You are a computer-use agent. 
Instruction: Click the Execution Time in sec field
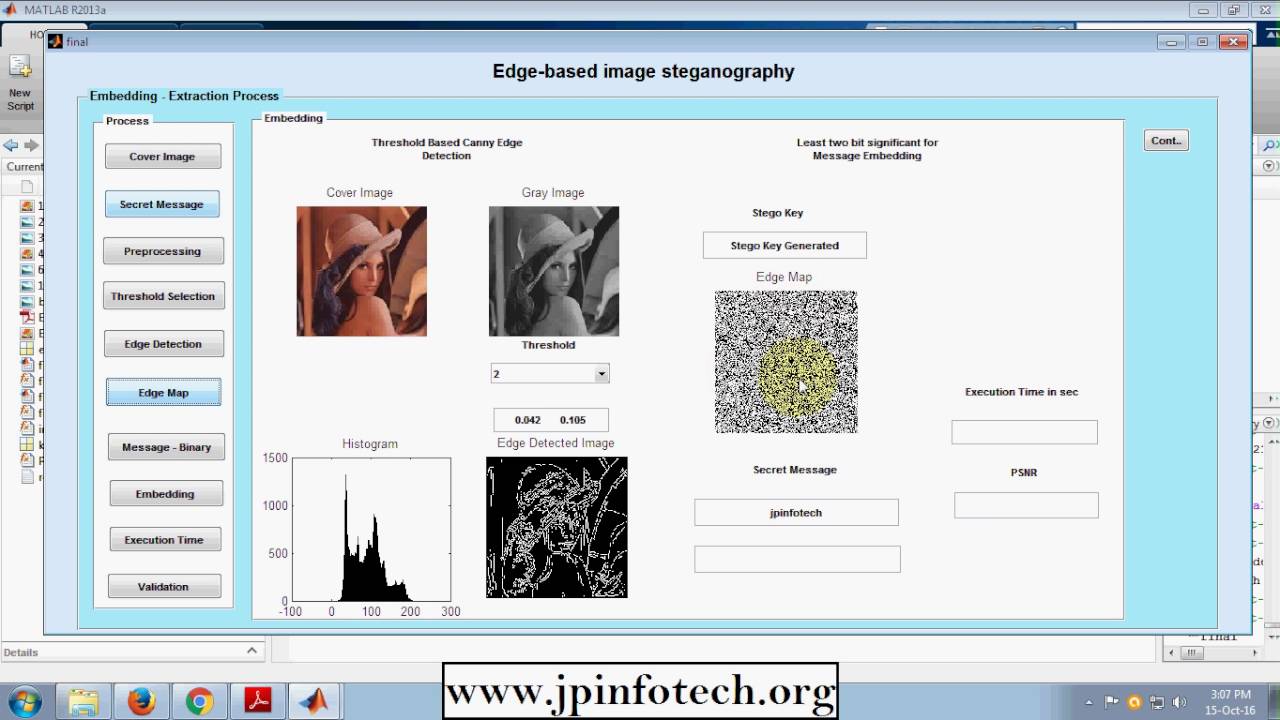[x=1024, y=432]
